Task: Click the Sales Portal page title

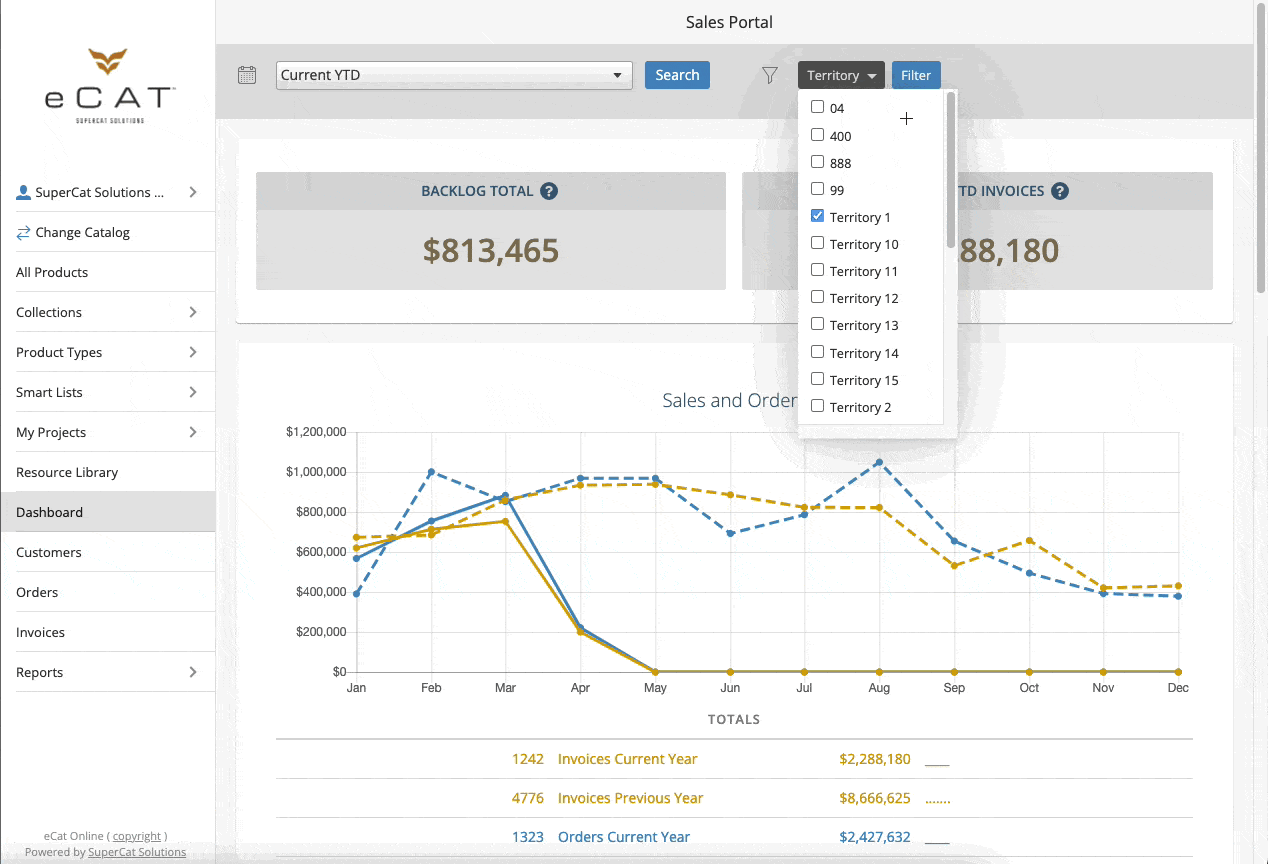Action: point(729,22)
